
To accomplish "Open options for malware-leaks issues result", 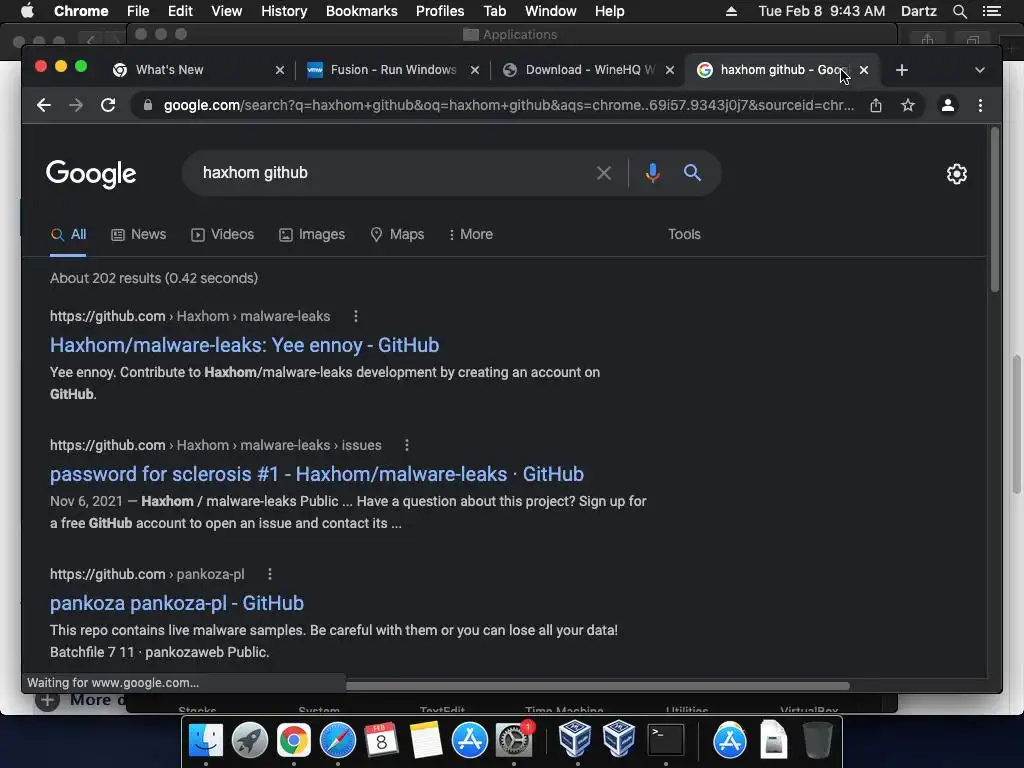I will coord(407,445).
